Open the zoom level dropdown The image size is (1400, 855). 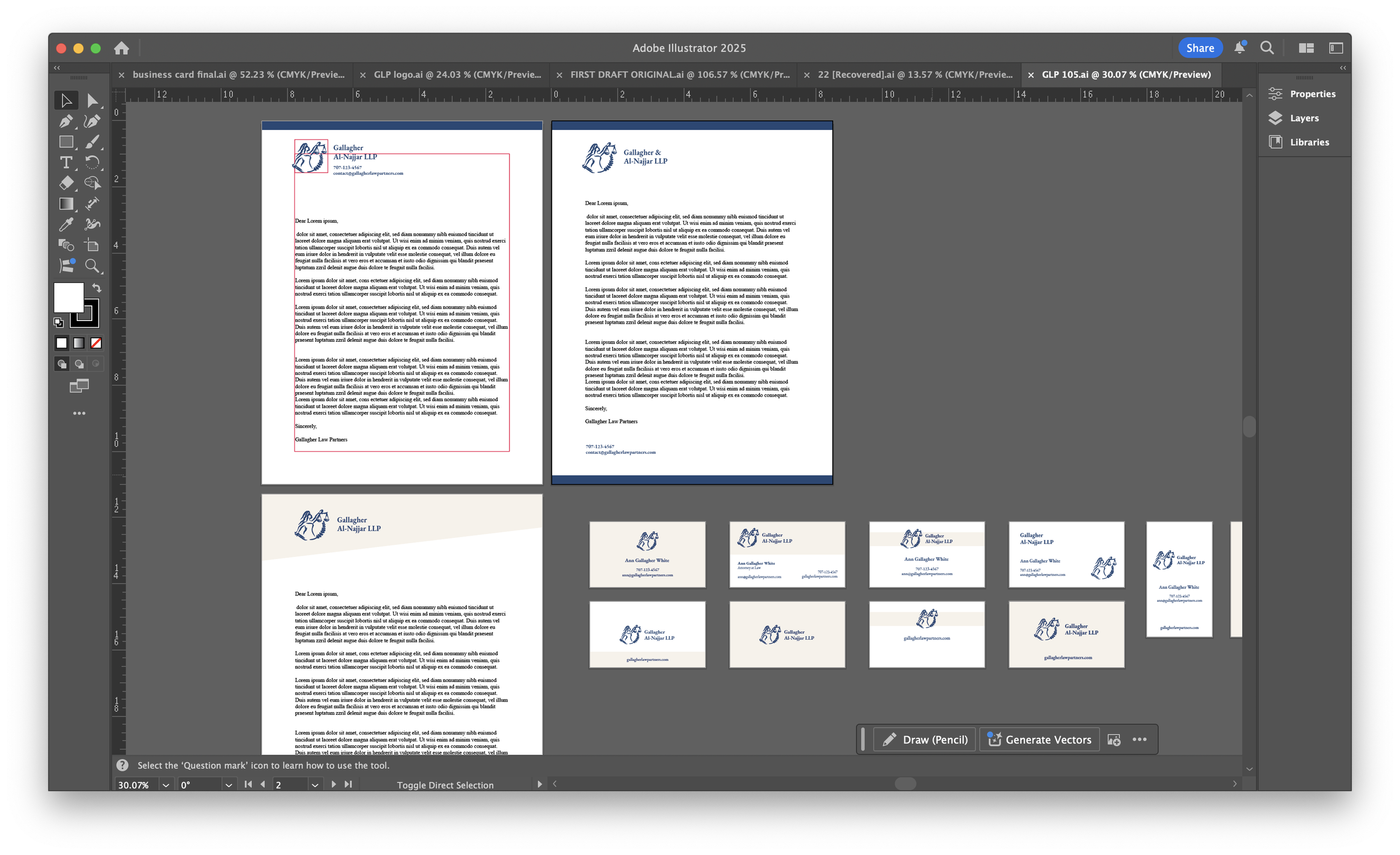pyautogui.click(x=165, y=785)
